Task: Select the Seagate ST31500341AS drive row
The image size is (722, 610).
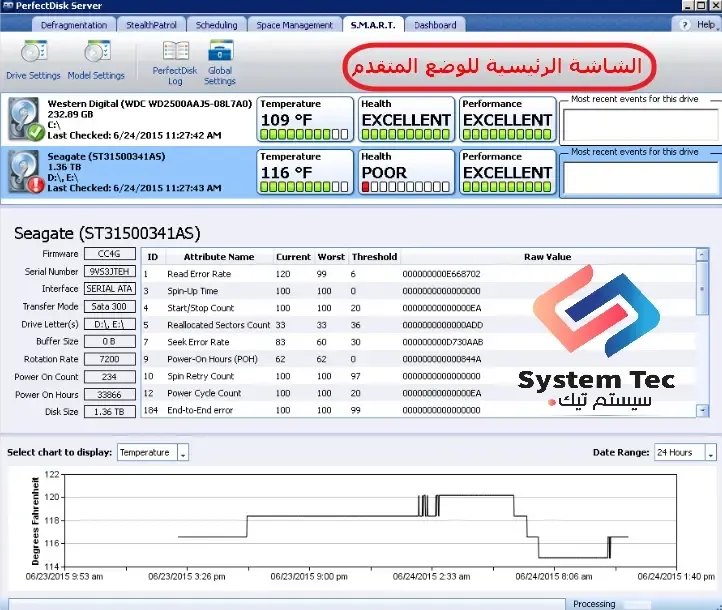Action: click(x=361, y=173)
